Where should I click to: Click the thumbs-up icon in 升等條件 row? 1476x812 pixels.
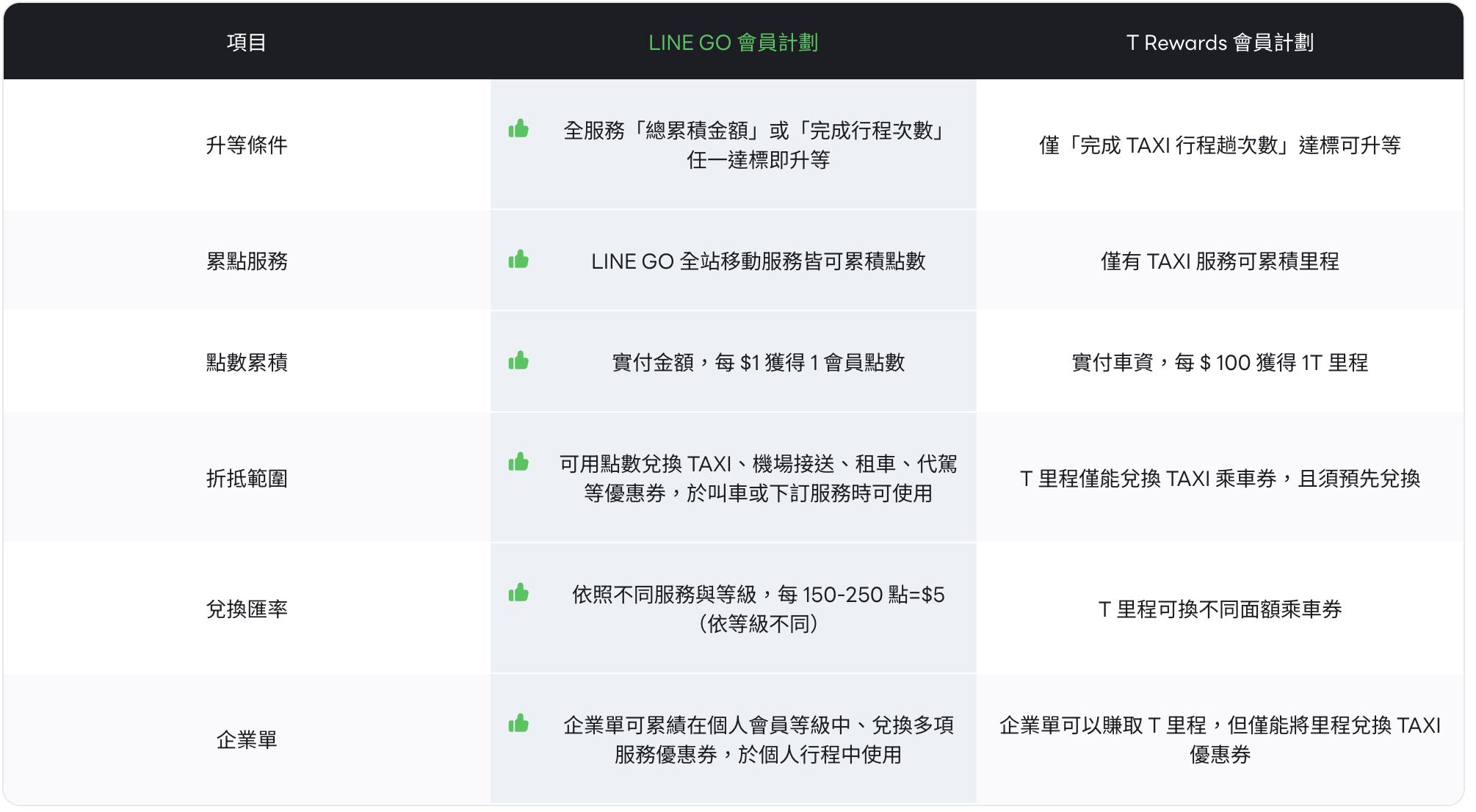coord(518,129)
